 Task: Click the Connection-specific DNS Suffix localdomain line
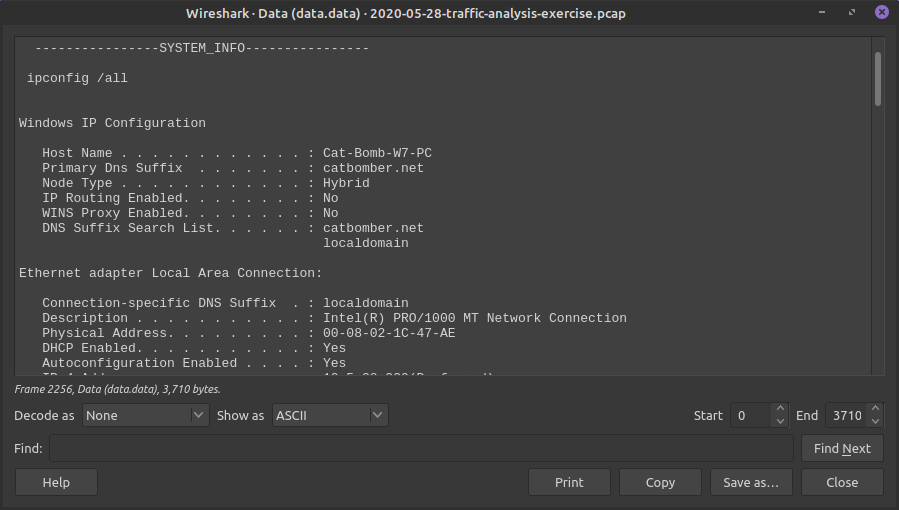(x=225, y=303)
